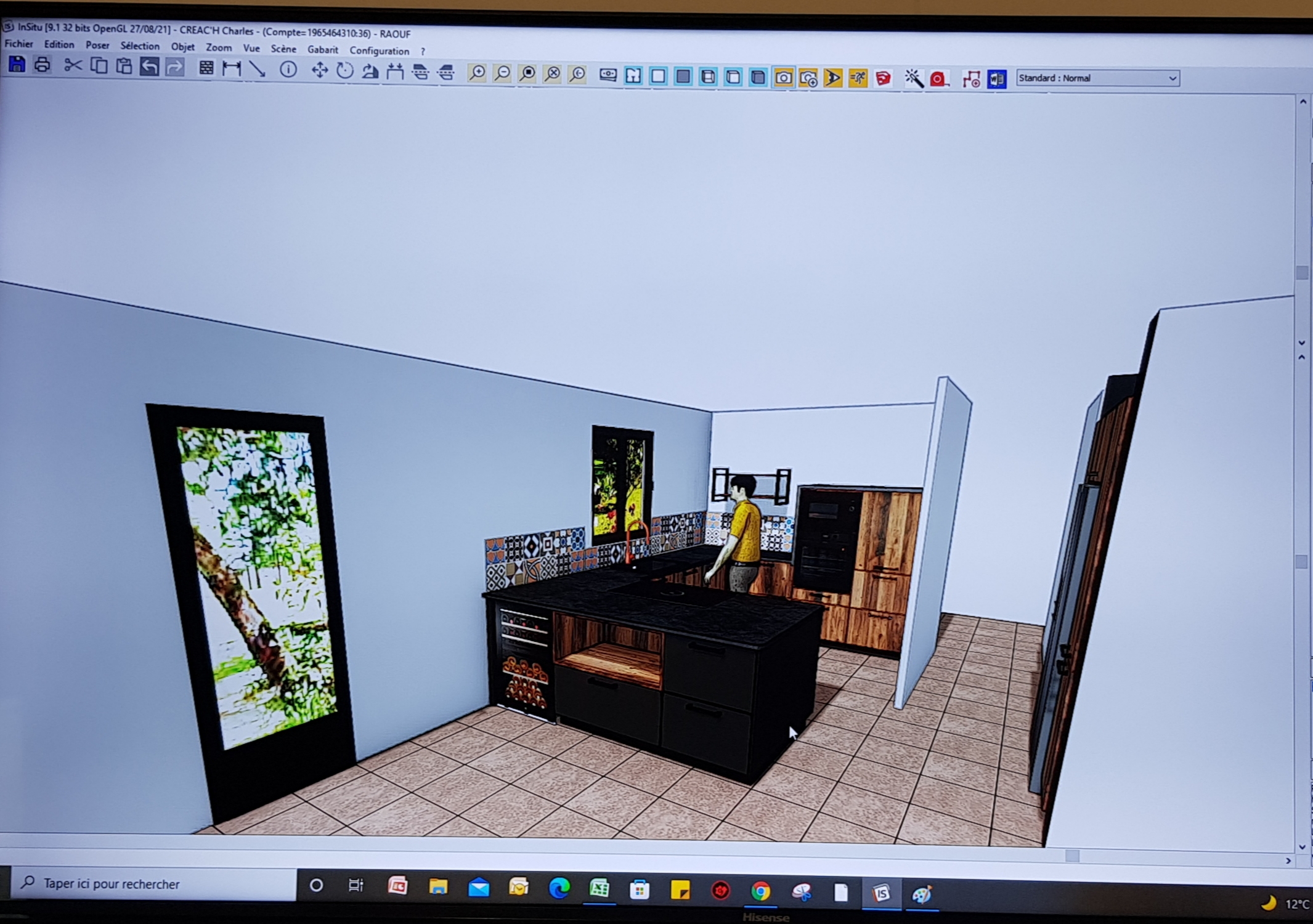The width and height of the screenshot is (1313, 924).
Task: Click the yellow eye viewpoint icon
Action: [833, 78]
